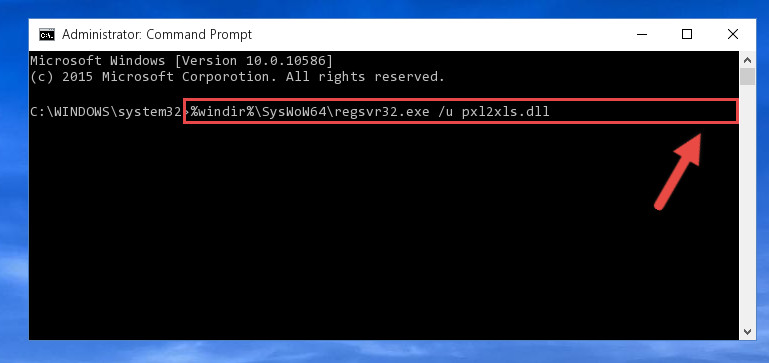Click the empty scrollbar track below thumb

[747, 206]
